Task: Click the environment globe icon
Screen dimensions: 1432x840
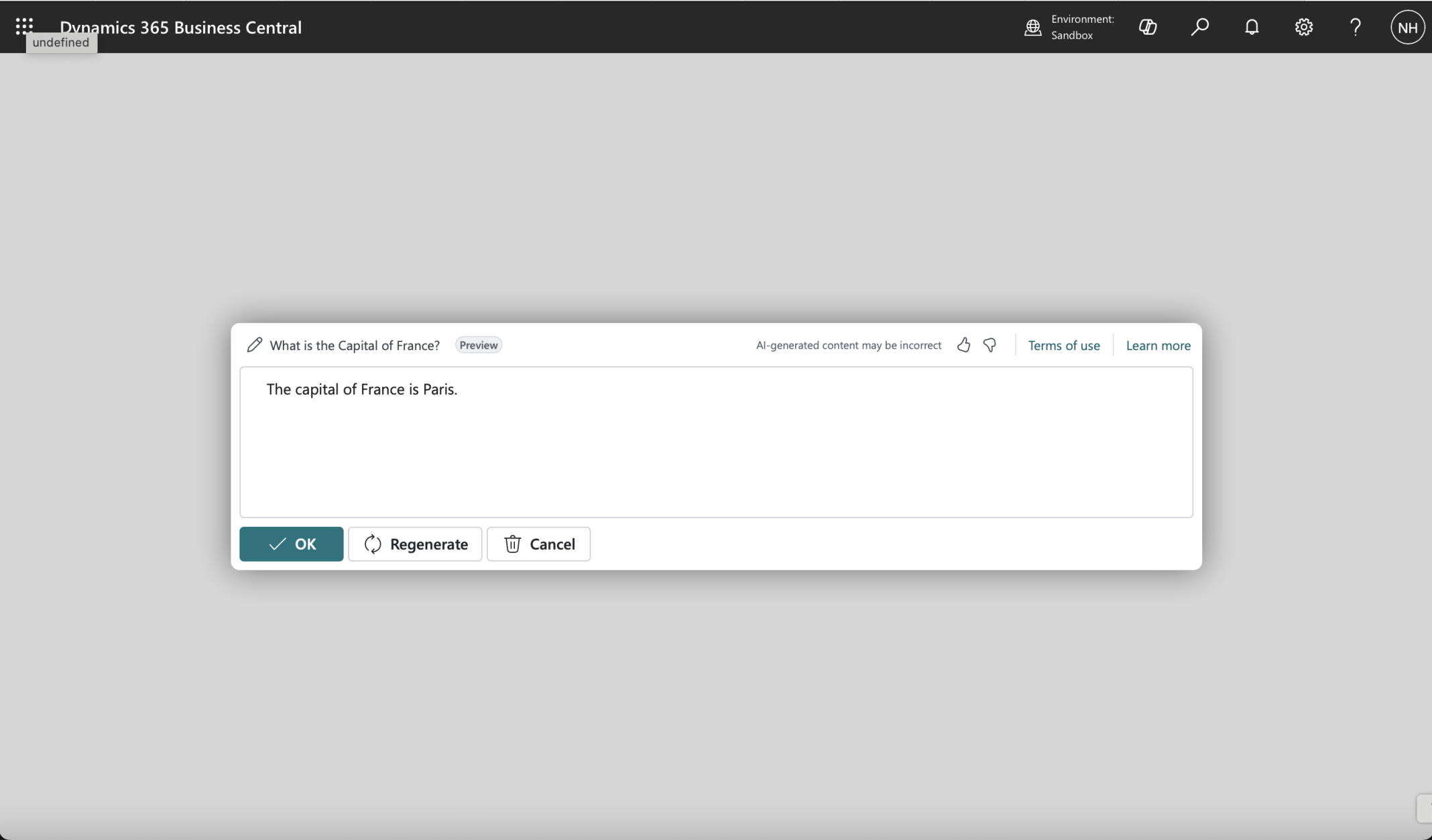Action: pos(1032,27)
